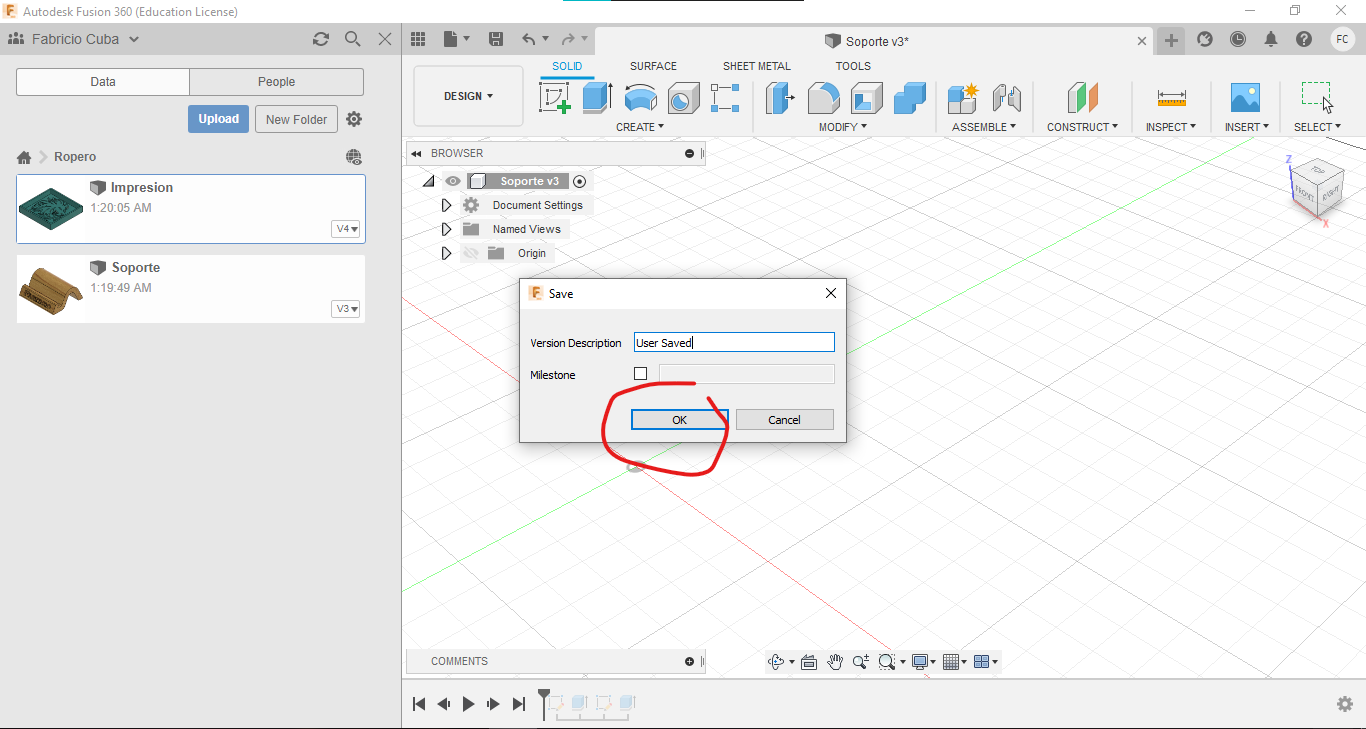Activate the Joint tool
The image size is (1366, 729).
(1006, 98)
